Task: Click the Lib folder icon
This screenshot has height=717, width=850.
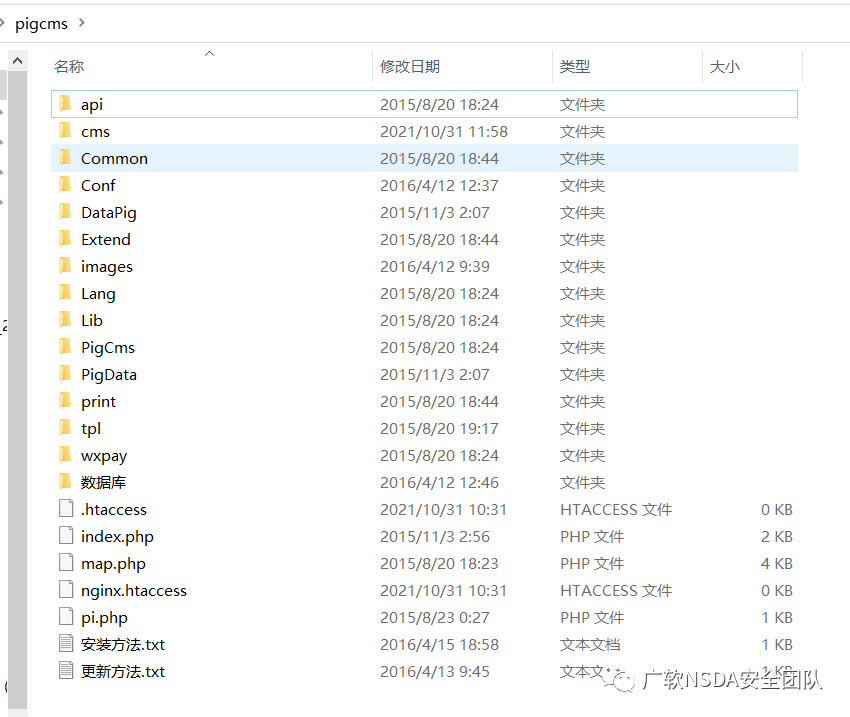Action: 65,319
